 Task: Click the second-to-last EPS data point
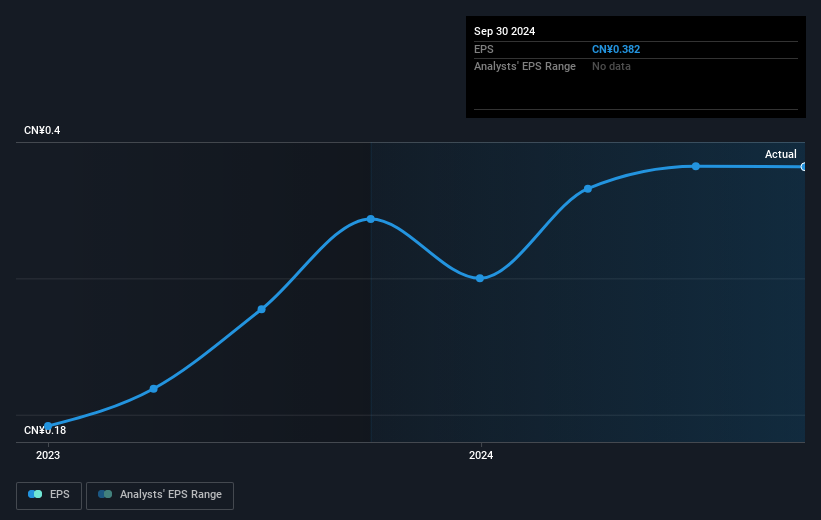coord(695,166)
